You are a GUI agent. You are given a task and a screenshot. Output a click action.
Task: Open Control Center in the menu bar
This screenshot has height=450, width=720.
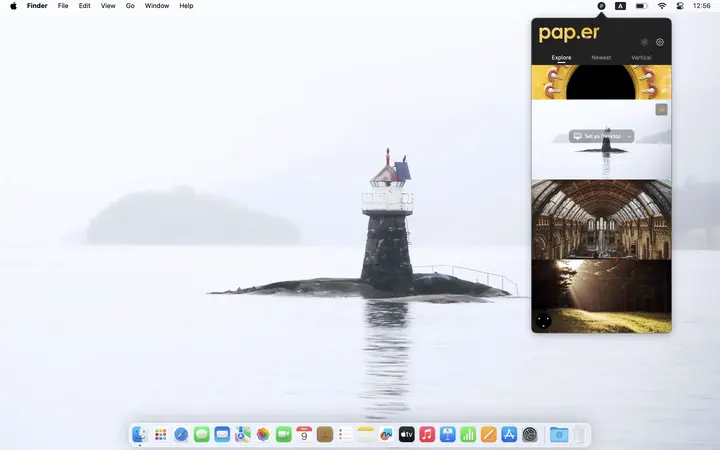click(680, 6)
